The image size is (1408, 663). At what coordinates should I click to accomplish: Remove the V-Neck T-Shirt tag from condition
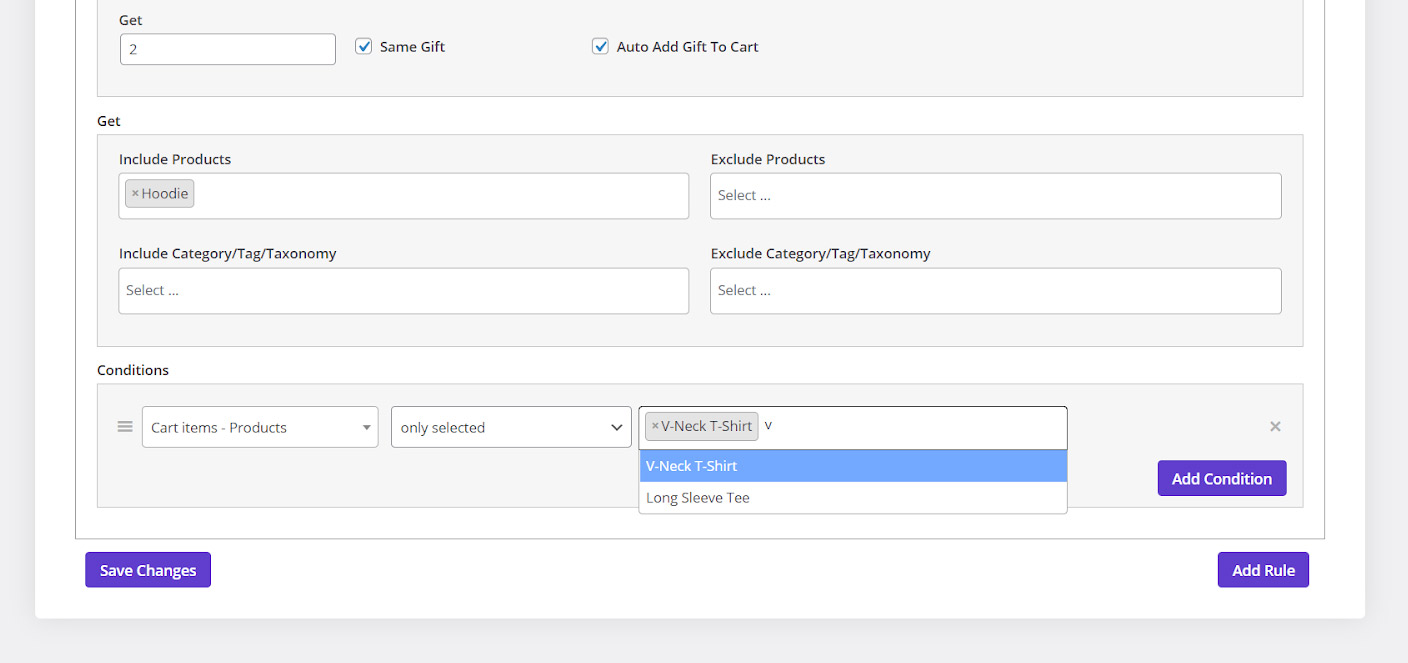[x=655, y=426]
